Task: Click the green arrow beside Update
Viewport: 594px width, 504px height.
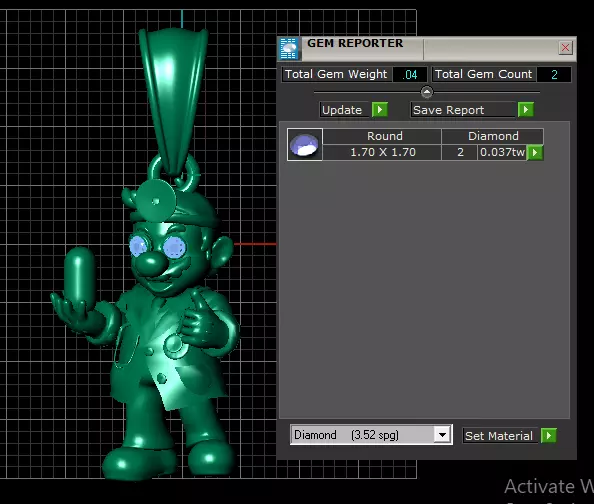Action: (x=380, y=110)
